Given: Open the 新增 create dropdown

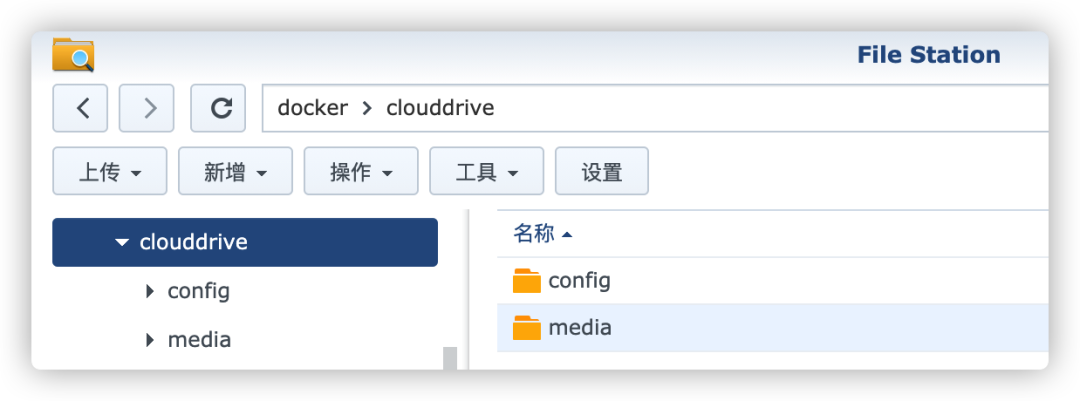Looking at the screenshot, I should tap(236, 171).
